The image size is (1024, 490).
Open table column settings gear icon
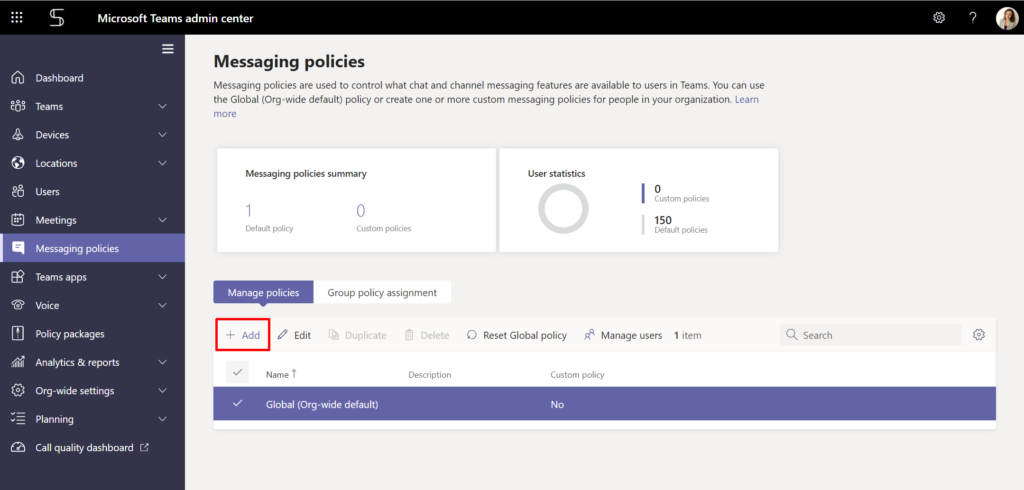[978, 335]
